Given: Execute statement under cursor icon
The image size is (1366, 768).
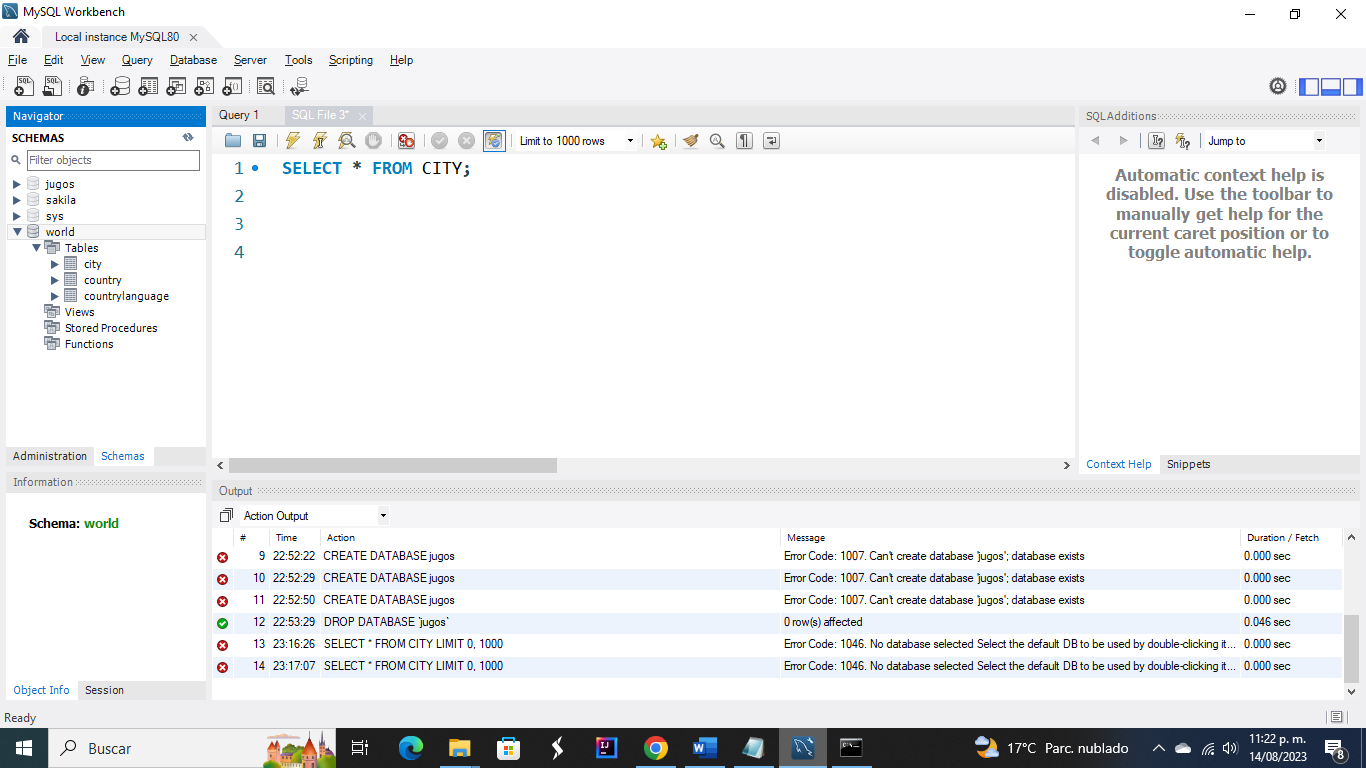Looking at the screenshot, I should 320,141.
